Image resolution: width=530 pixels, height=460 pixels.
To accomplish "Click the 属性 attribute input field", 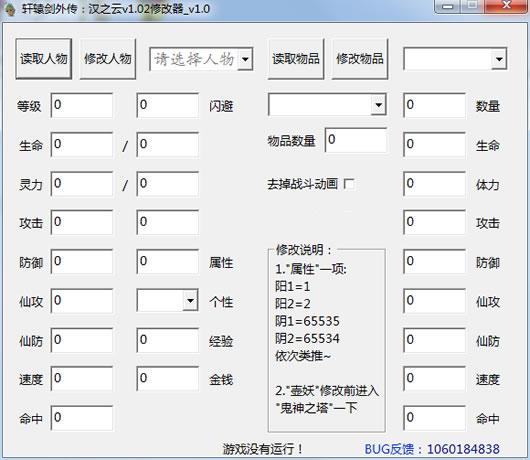I will click(168, 262).
